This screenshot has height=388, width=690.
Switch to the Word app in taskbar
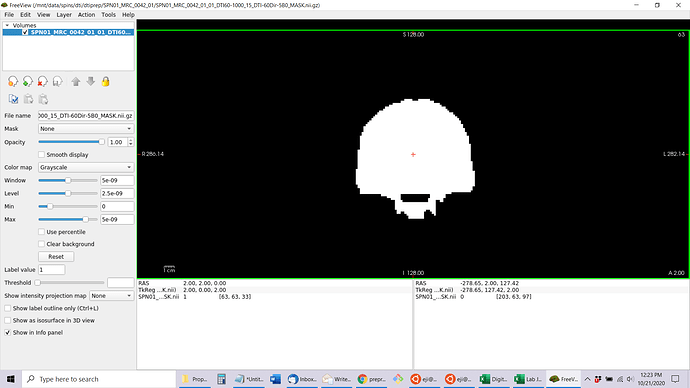pos(275,379)
